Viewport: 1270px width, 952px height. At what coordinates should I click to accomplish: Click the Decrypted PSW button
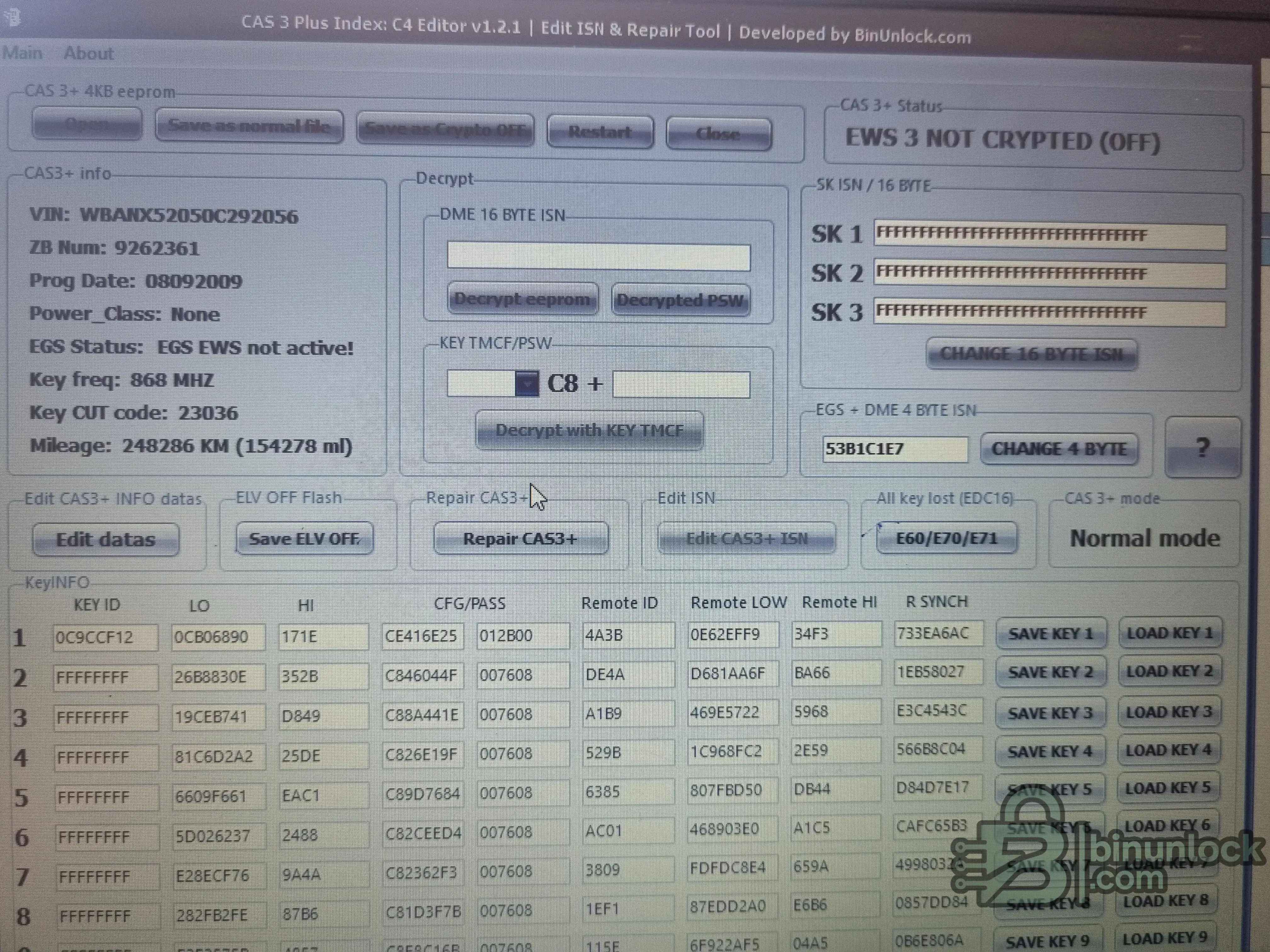click(x=680, y=300)
